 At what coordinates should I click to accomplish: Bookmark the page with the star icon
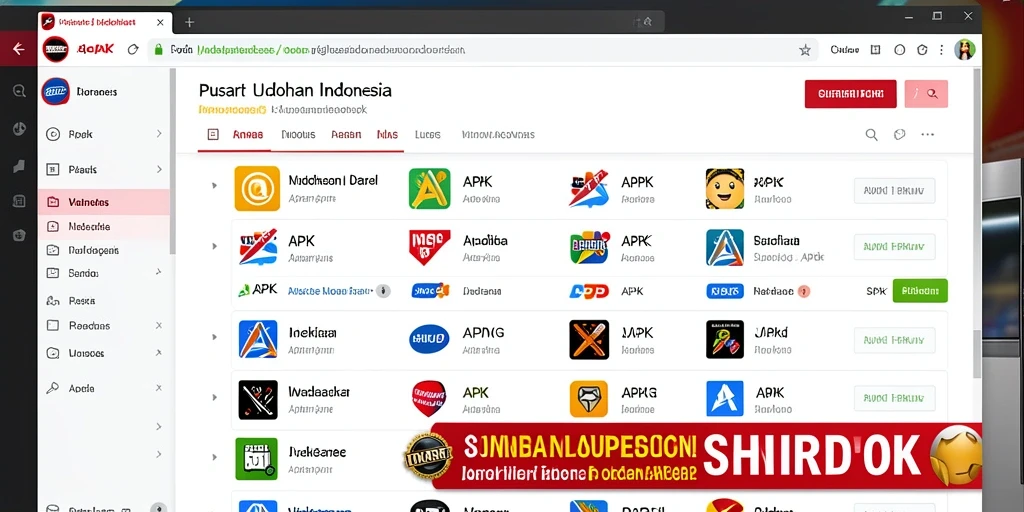805,50
